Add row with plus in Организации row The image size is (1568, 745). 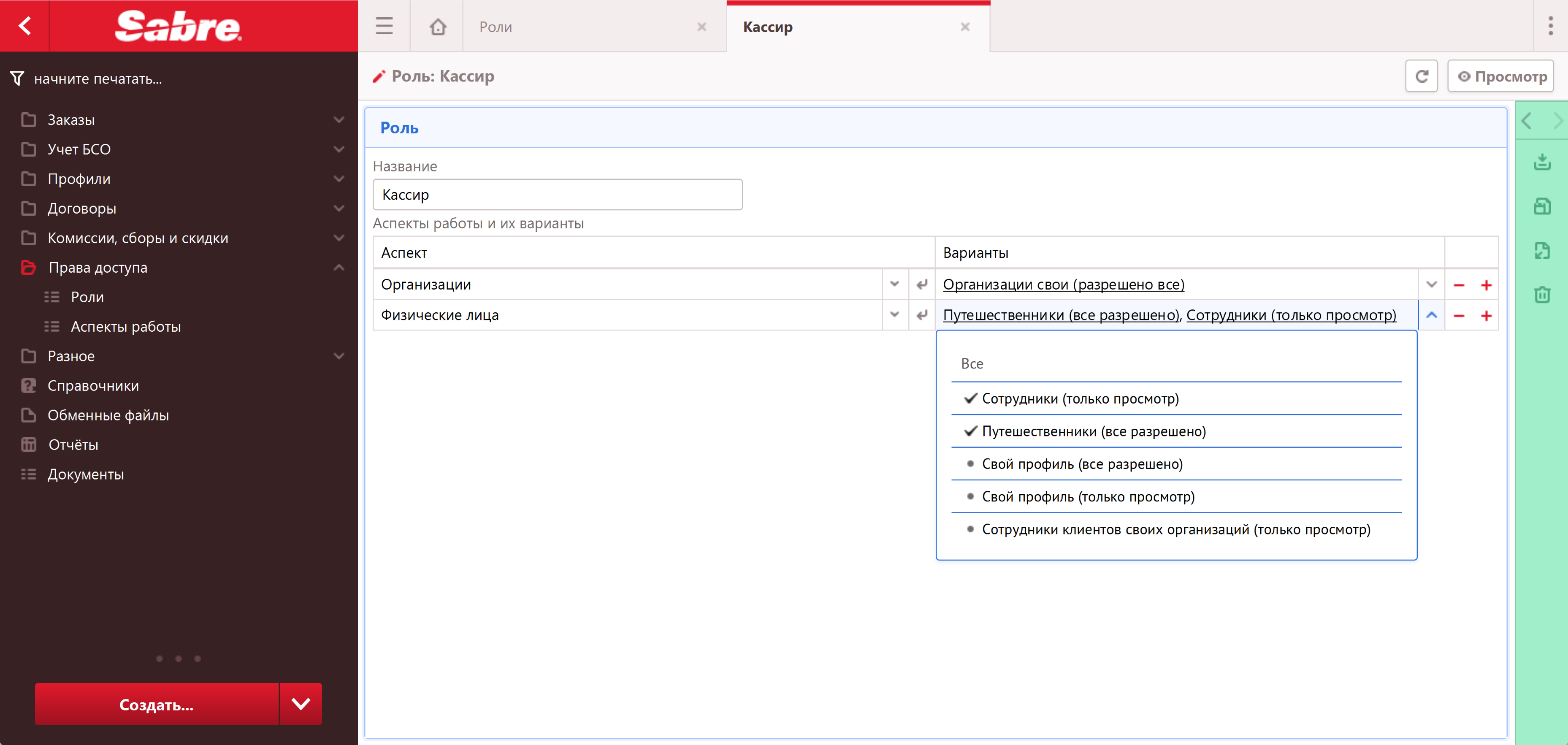tap(1486, 285)
